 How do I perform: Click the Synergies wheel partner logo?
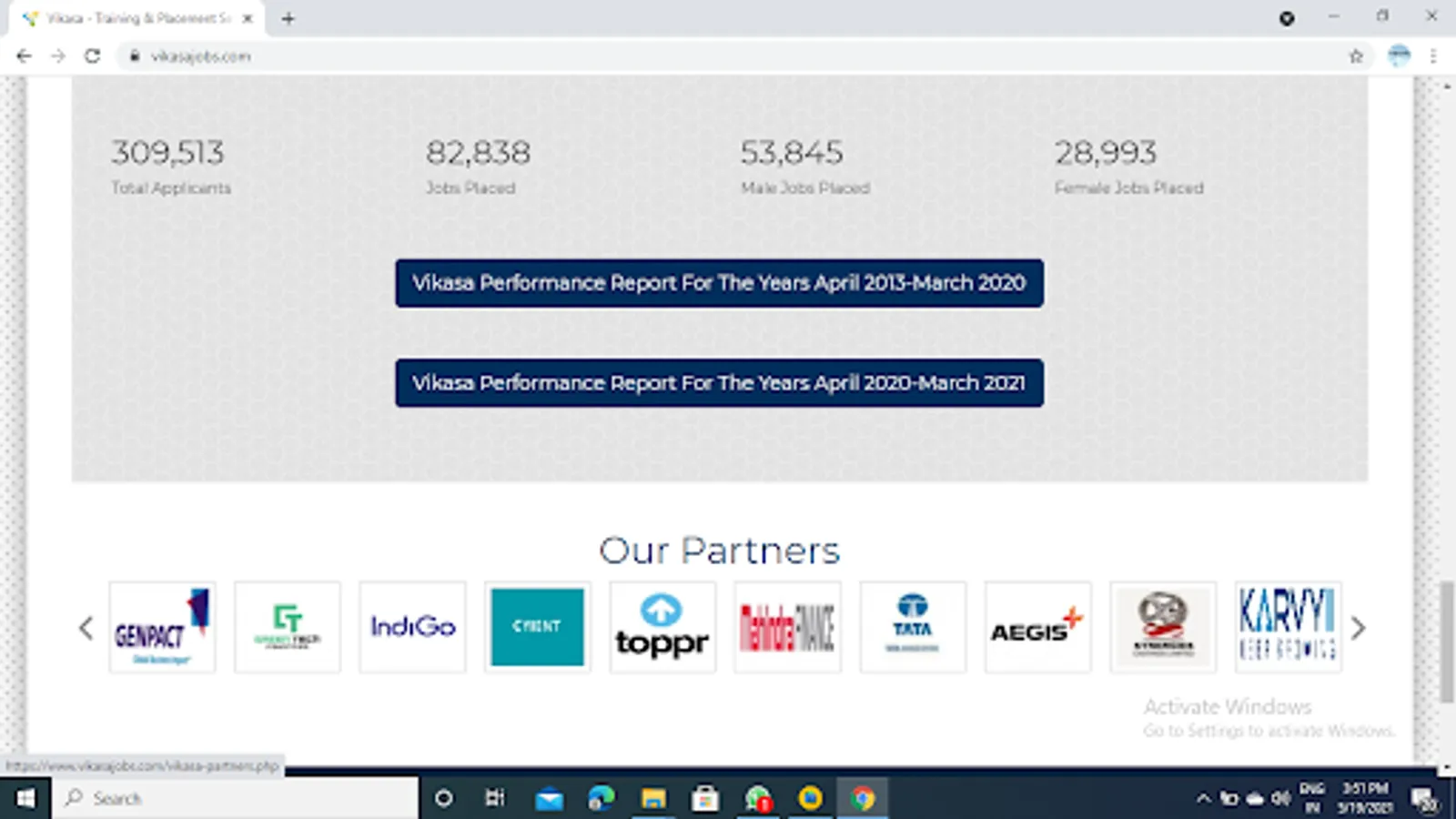tap(1163, 627)
